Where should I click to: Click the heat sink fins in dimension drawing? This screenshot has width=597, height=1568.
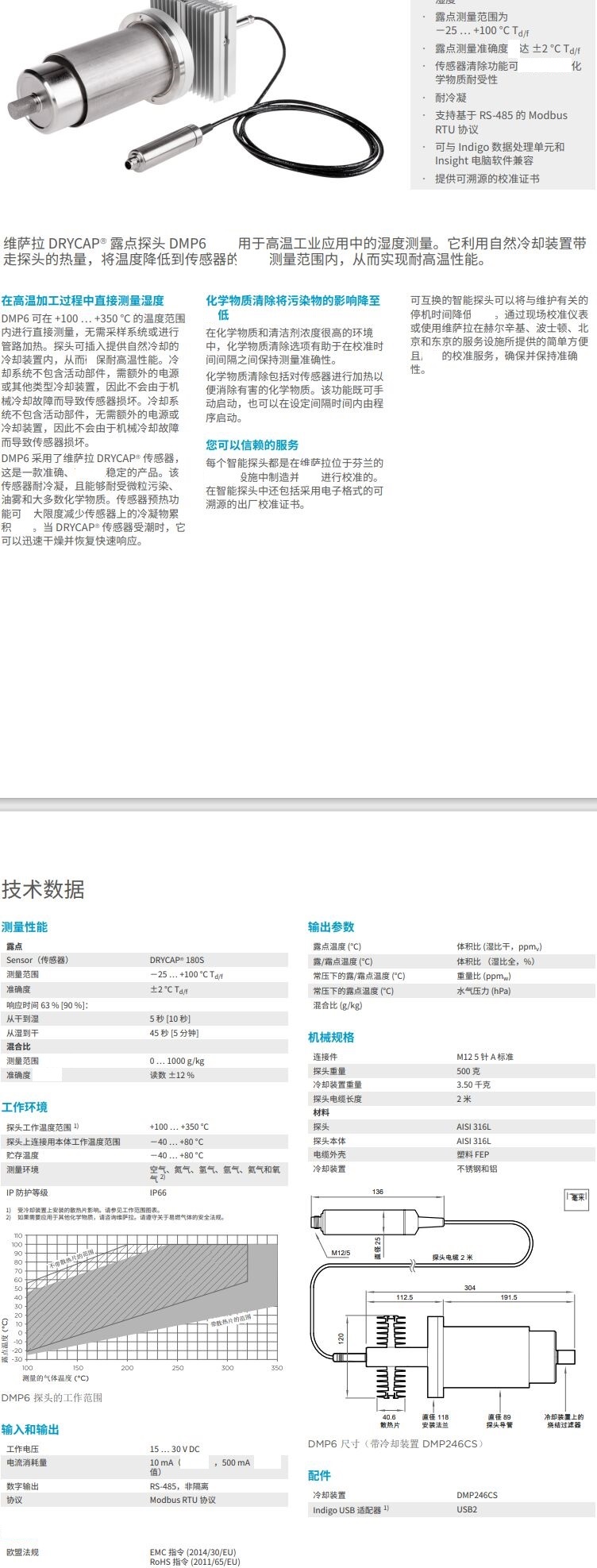(x=390, y=1358)
